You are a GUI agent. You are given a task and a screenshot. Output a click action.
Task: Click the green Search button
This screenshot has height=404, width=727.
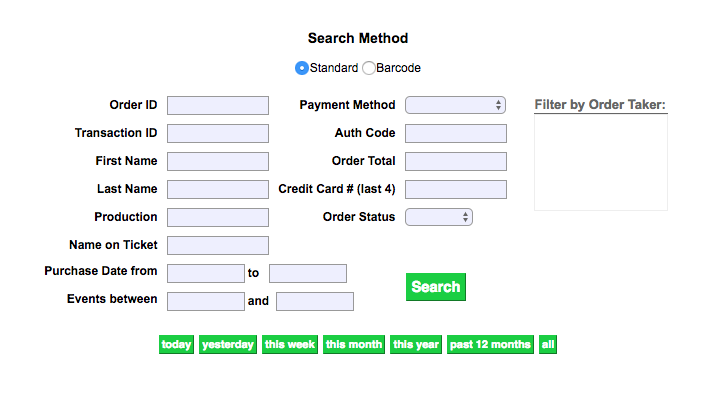(436, 287)
